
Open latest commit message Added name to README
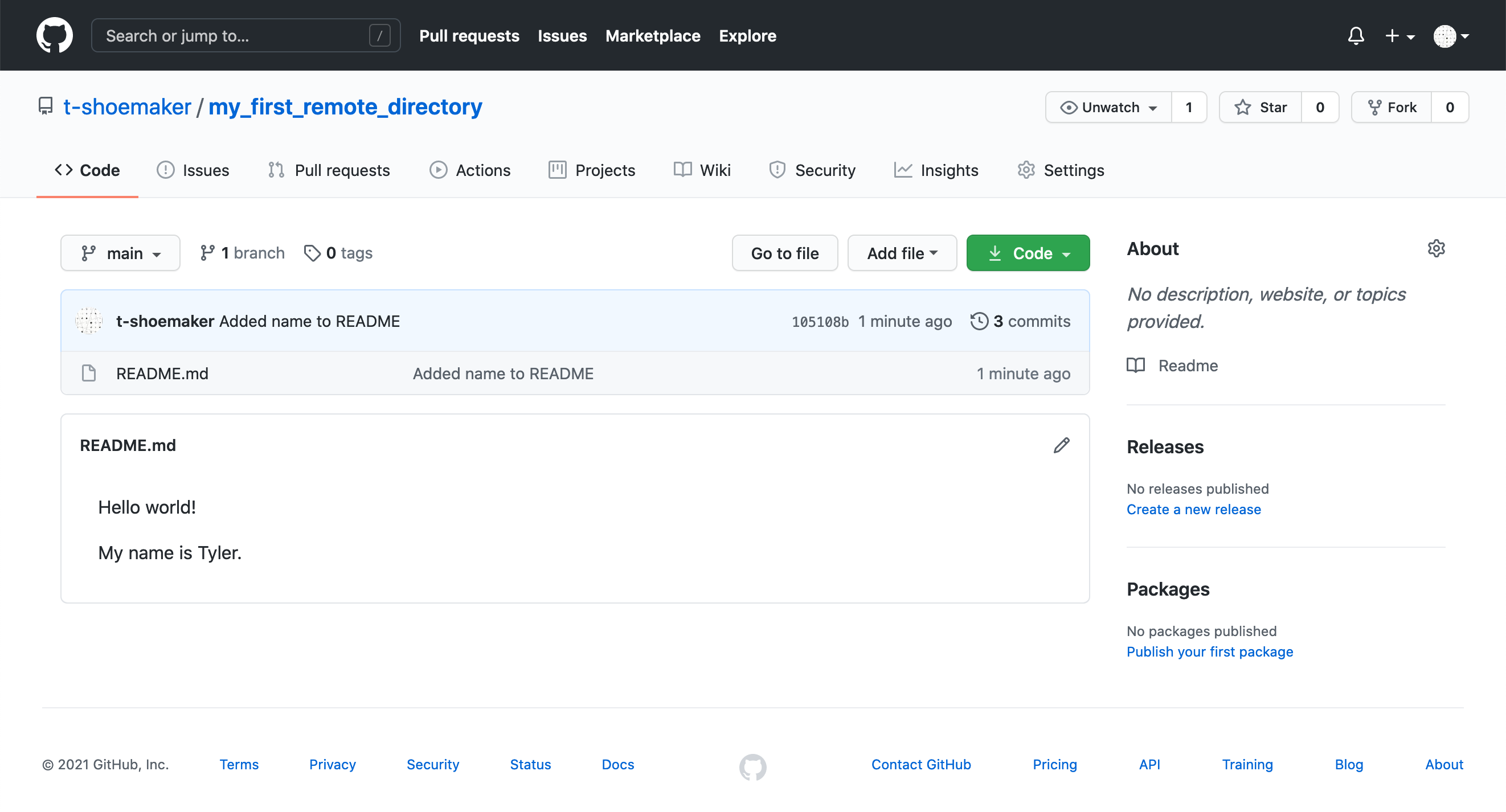pyautogui.click(x=309, y=321)
